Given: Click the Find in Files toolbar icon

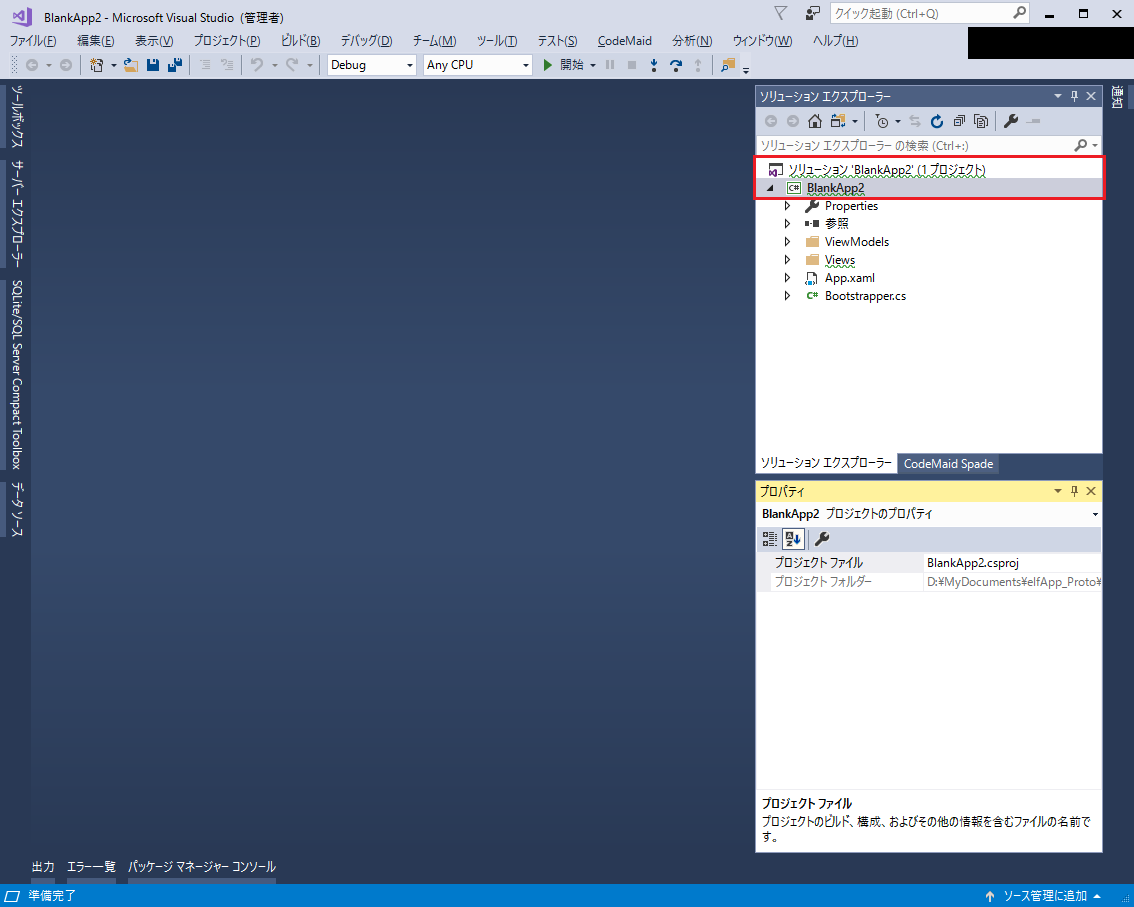Looking at the screenshot, I should click(728, 65).
